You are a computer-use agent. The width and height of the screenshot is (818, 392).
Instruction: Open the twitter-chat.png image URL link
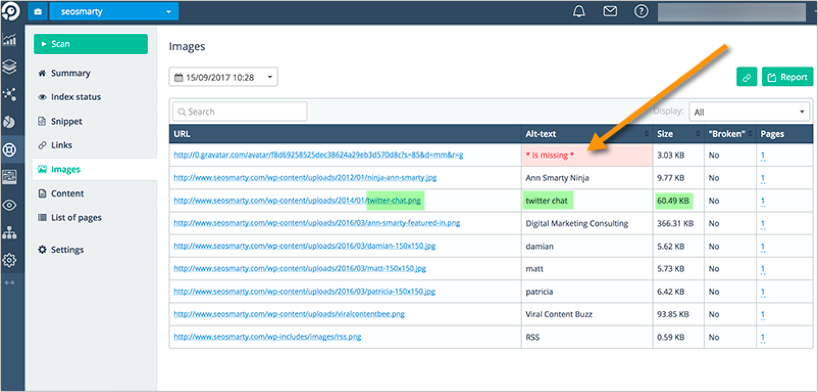[299, 200]
